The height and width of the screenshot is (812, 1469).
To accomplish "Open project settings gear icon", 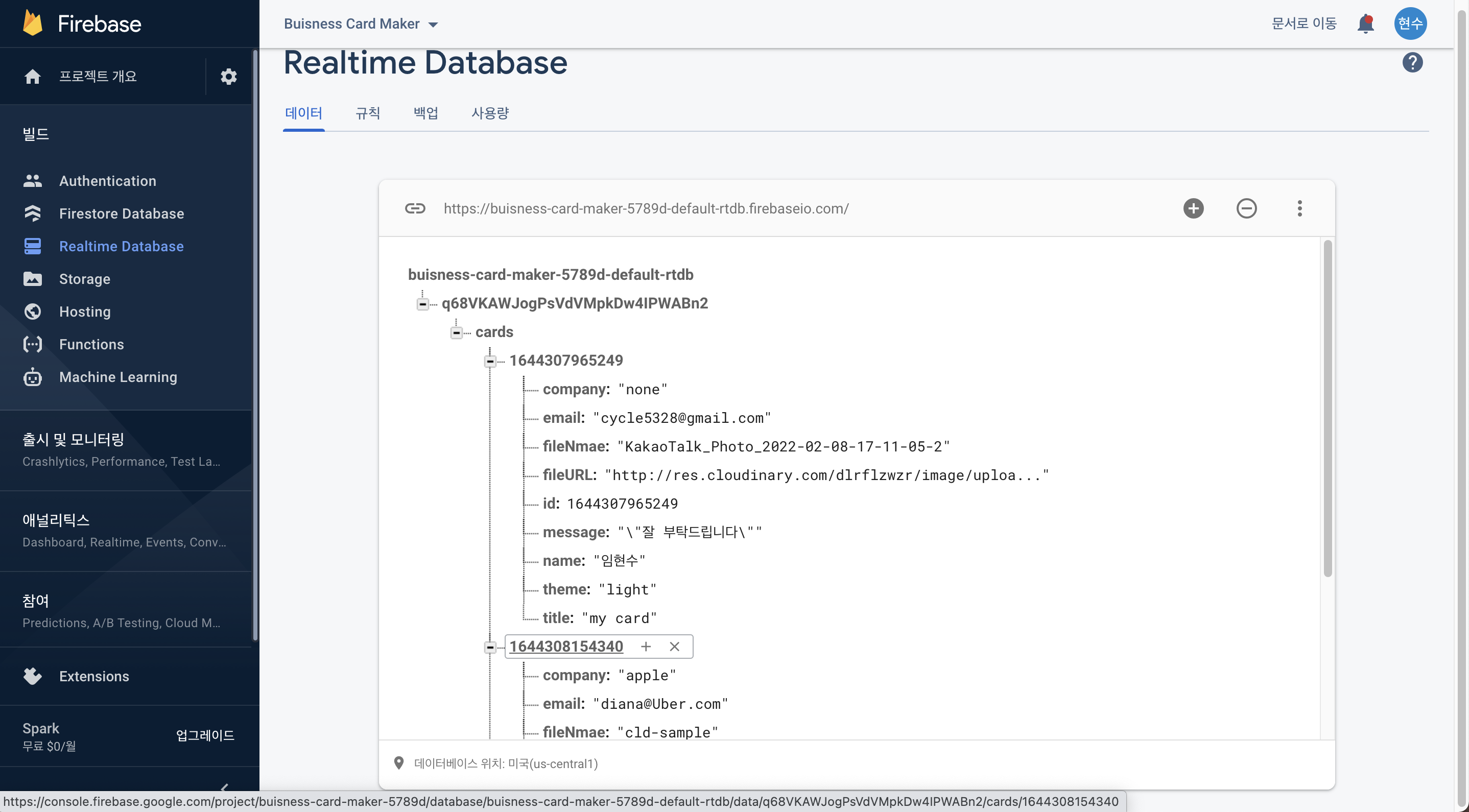I will [228, 77].
